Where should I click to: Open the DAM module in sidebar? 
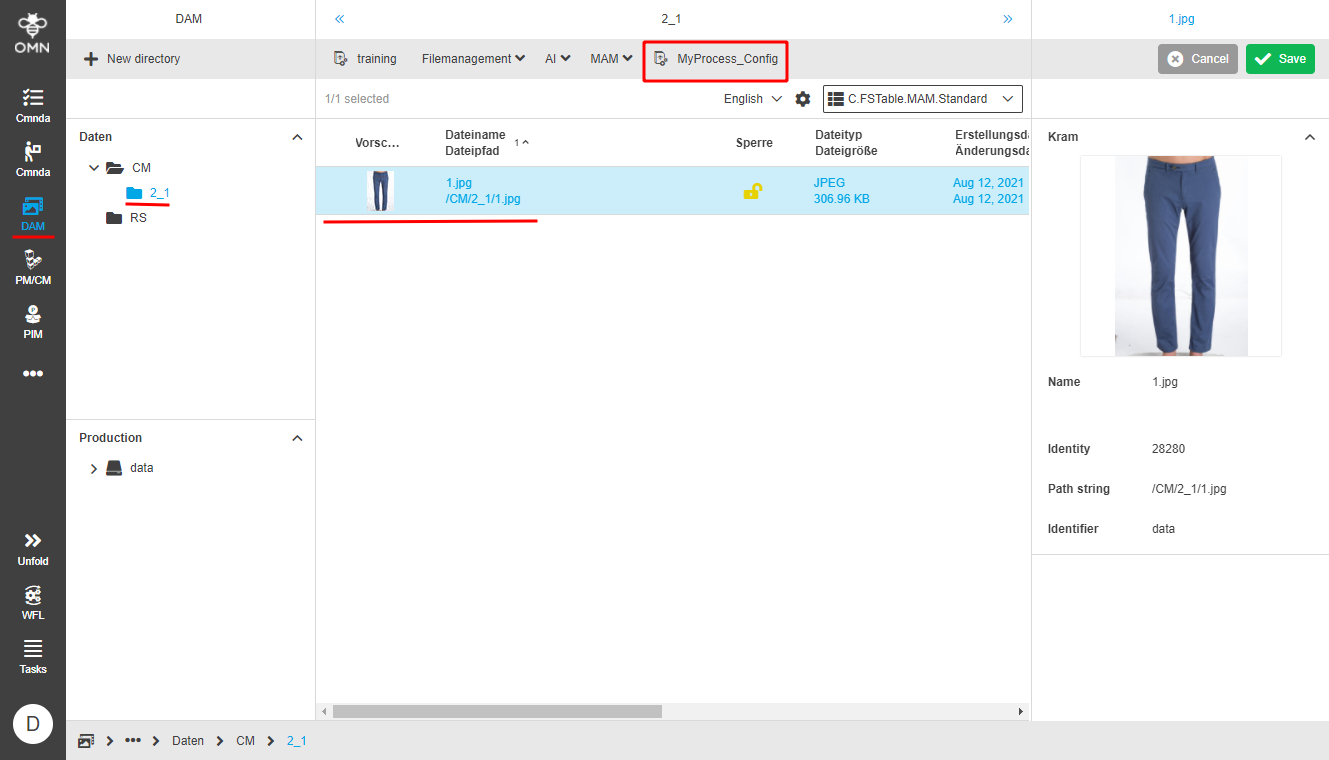point(33,213)
